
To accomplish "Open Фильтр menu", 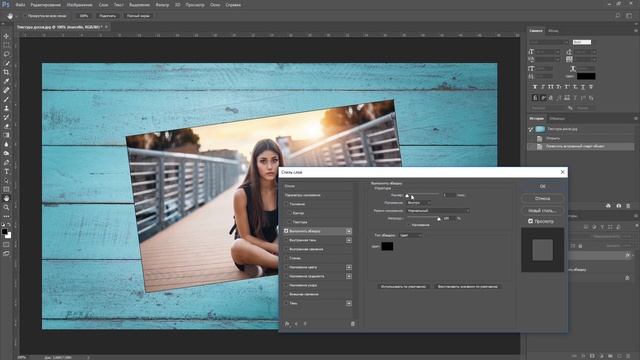I will click(x=162, y=5).
